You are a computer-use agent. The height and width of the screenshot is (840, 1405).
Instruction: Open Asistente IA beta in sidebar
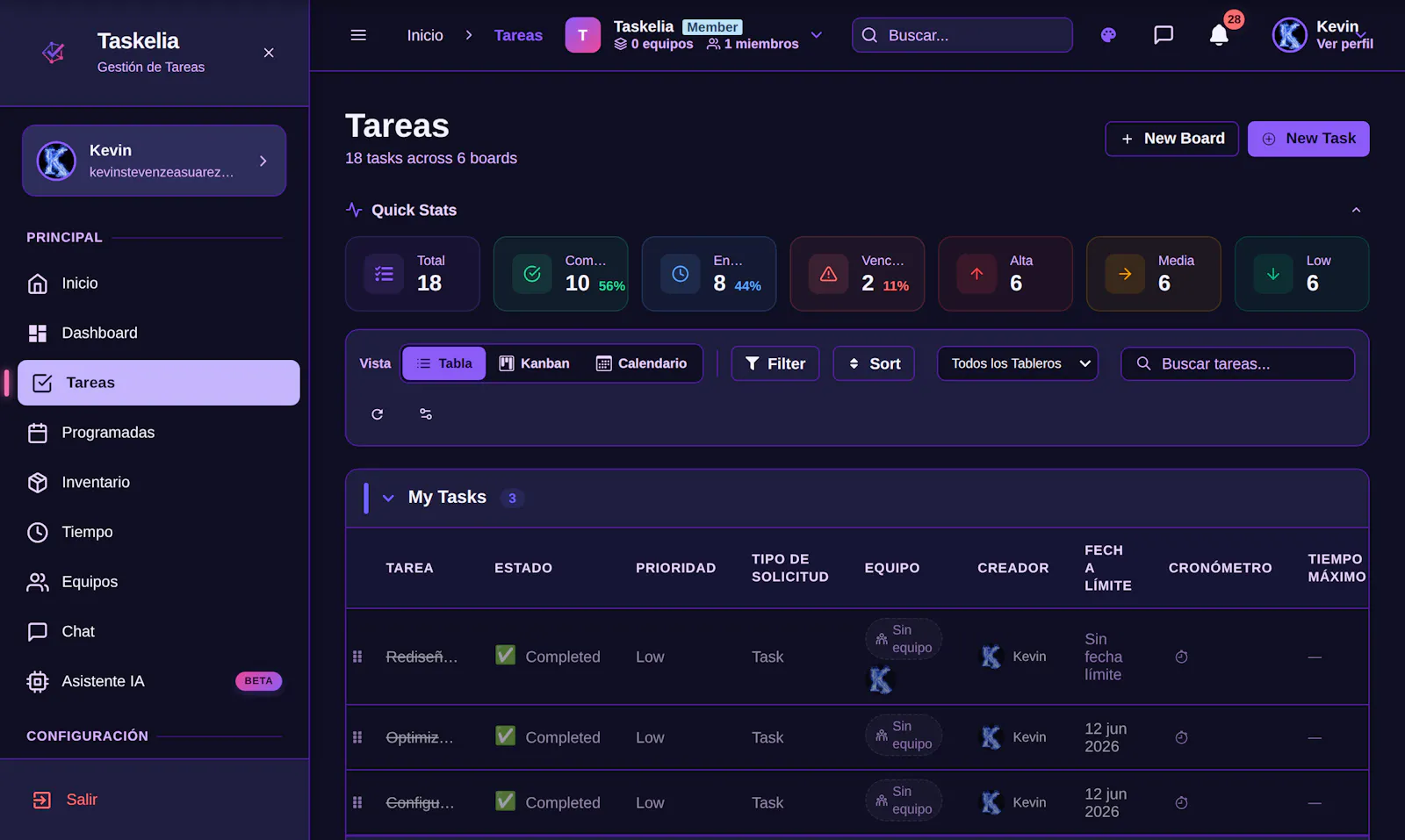pos(158,681)
